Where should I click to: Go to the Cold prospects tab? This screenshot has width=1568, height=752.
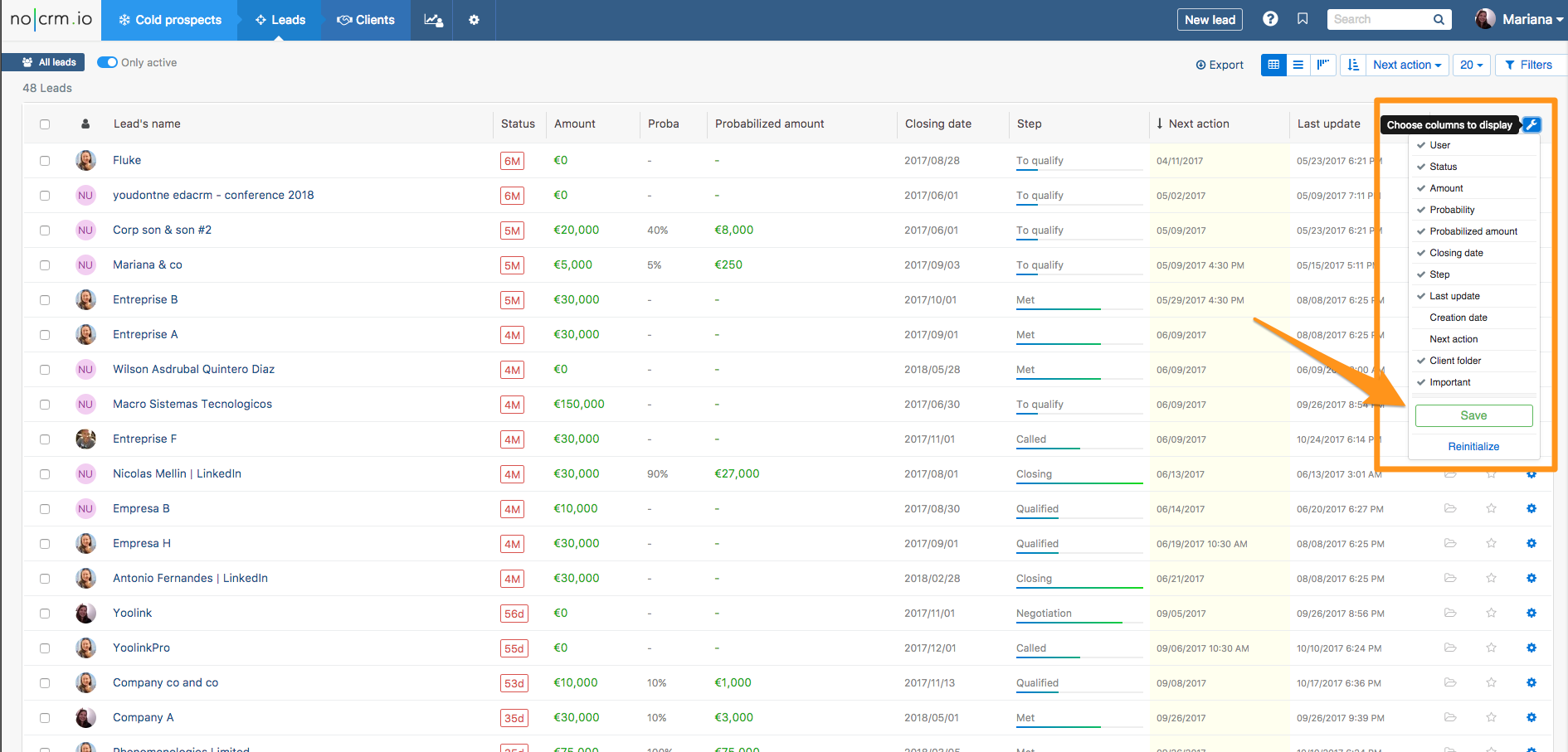coord(169,20)
